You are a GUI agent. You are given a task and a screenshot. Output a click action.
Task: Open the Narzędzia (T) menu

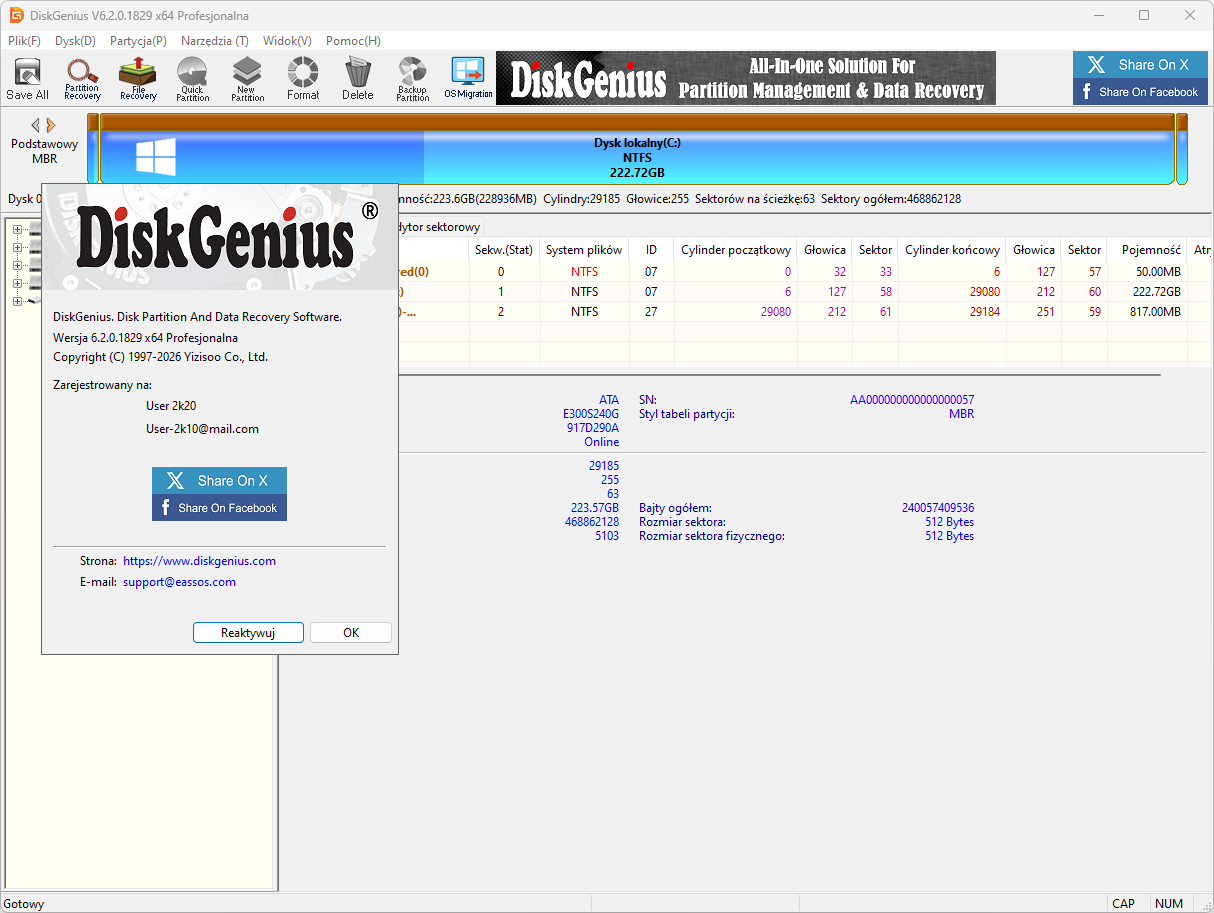pyautogui.click(x=215, y=41)
